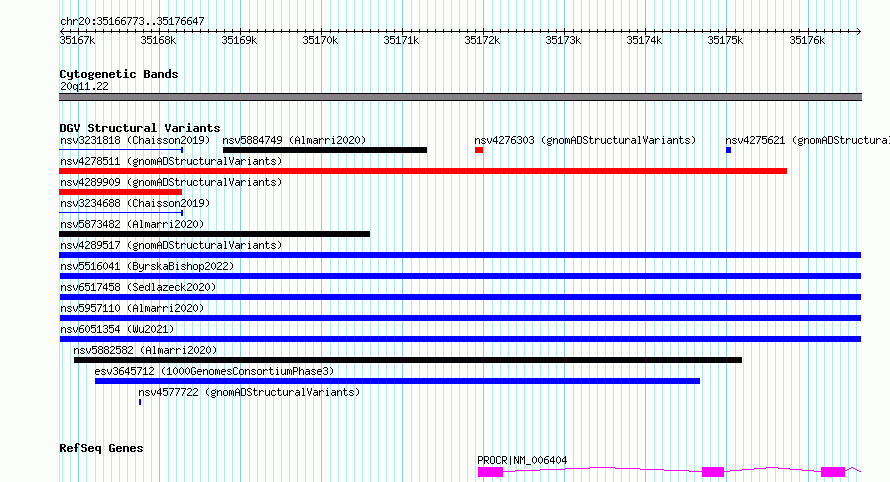The image size is (890, 482).
Task: Click the 35168k ruler position label
Action: click(158, 40)
